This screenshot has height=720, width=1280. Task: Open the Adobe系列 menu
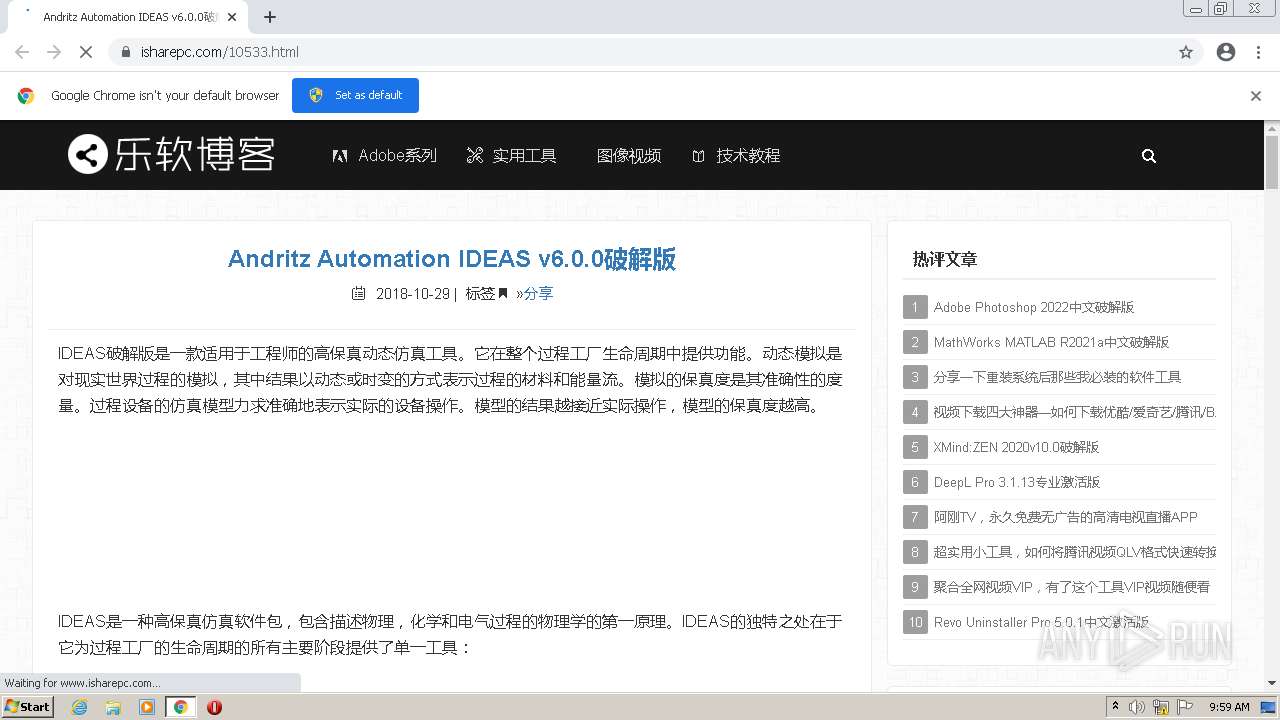click(x=385, y=156)
